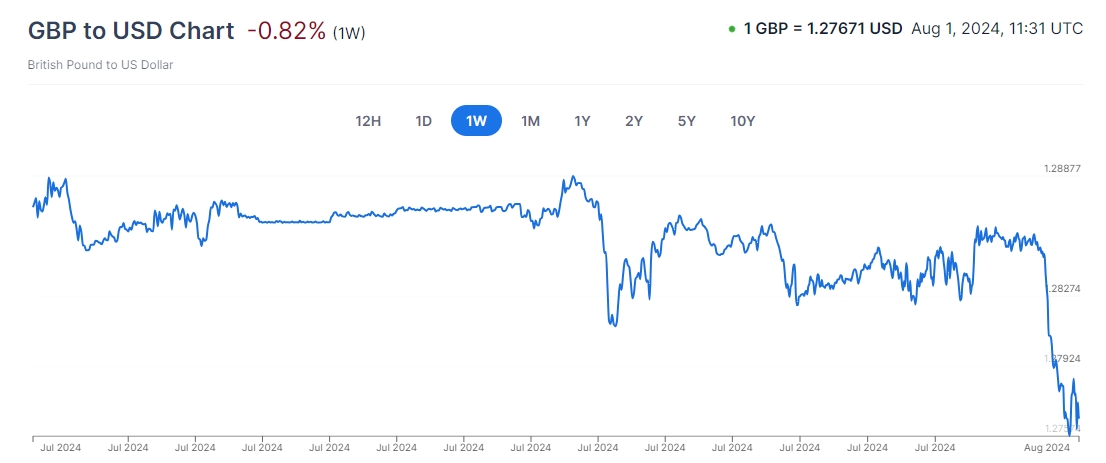Click the 1.28274 y-axis label
The image size is (1106, 463).
1063,288
